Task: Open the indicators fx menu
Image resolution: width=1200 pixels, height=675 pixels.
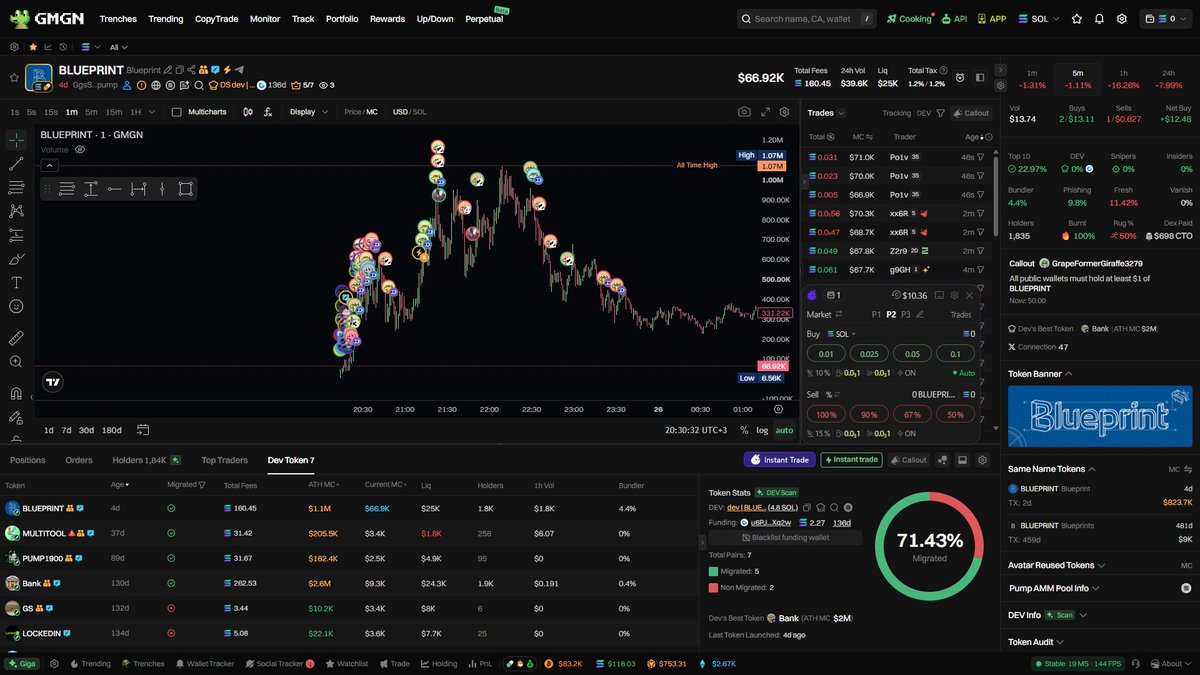Action: [268, 112]
